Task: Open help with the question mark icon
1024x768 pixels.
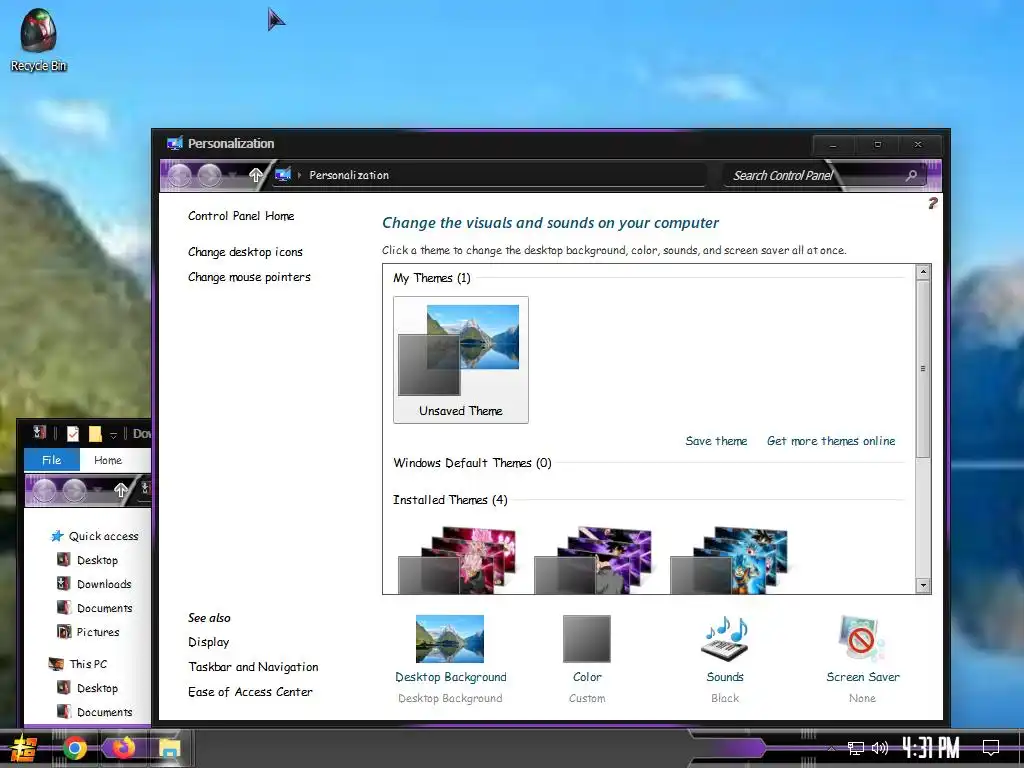Action: [x=933, y=203]
